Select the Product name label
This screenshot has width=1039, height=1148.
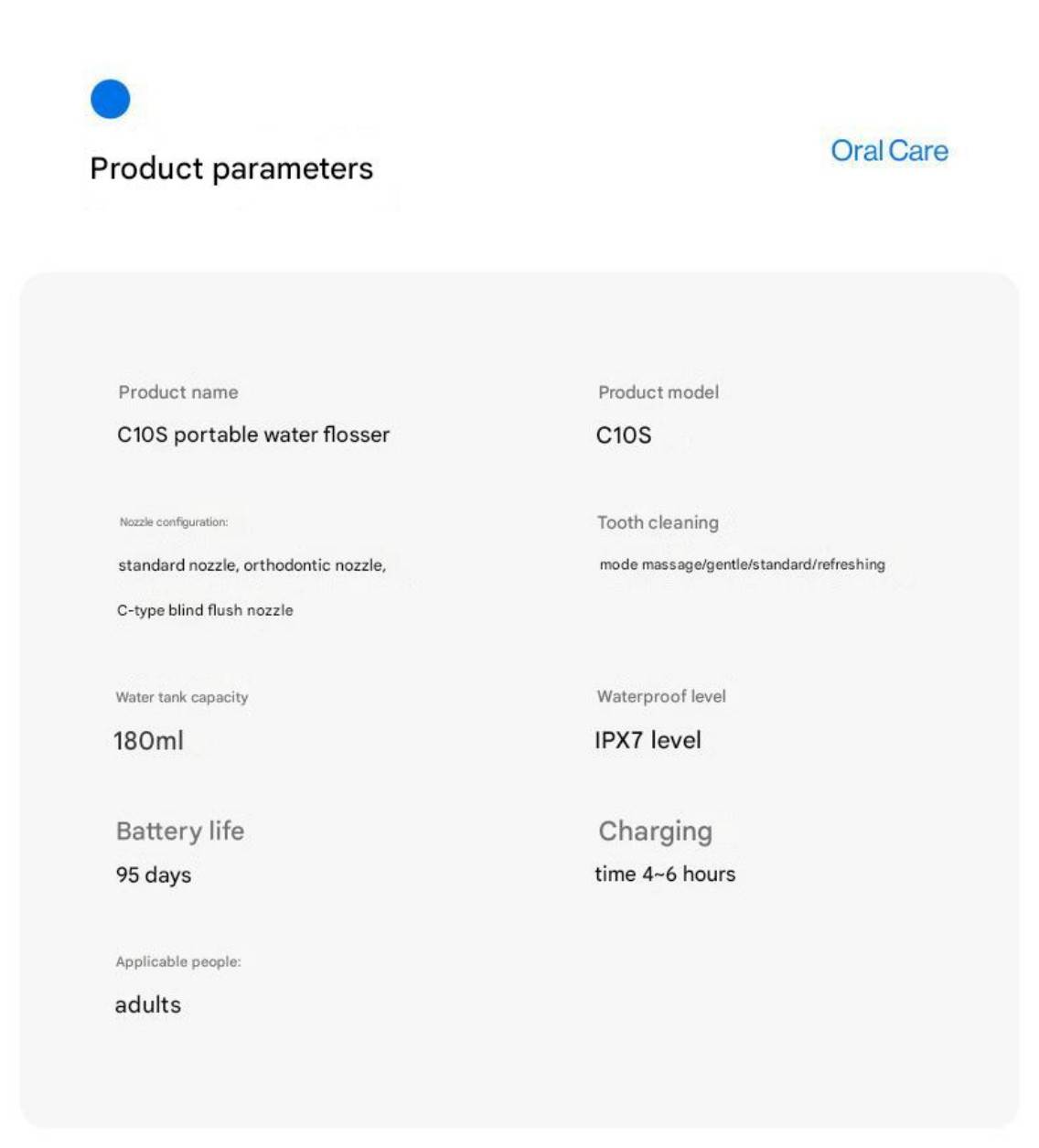(178, 392)
